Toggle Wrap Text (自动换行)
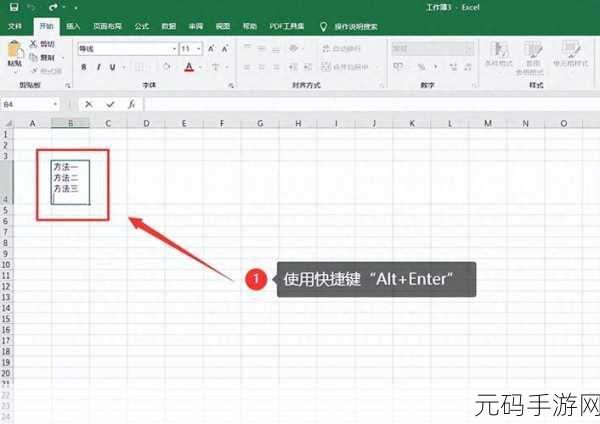The image size is (600, 424). tap(341, 48)
